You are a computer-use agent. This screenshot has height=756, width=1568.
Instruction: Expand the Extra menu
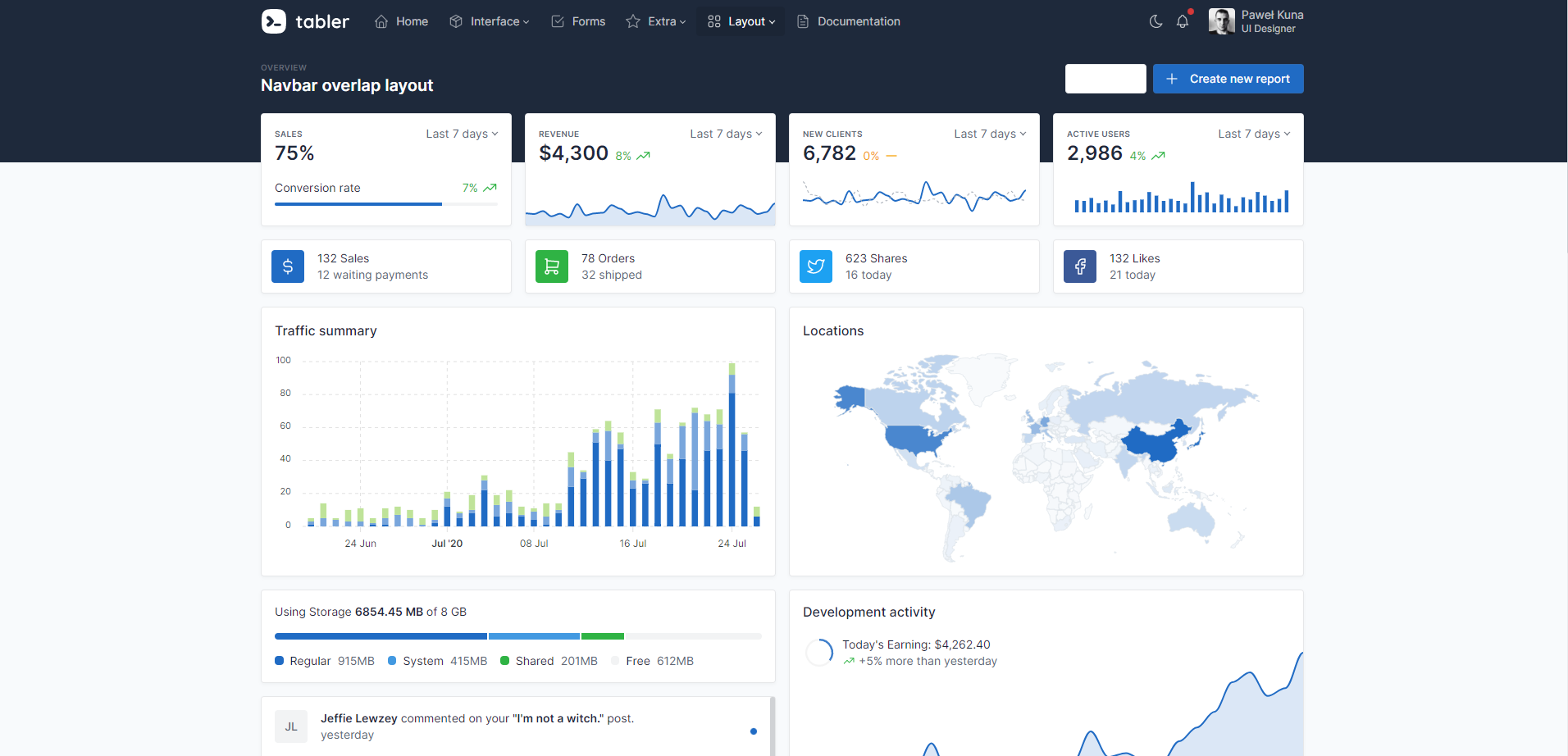(656, 21)
